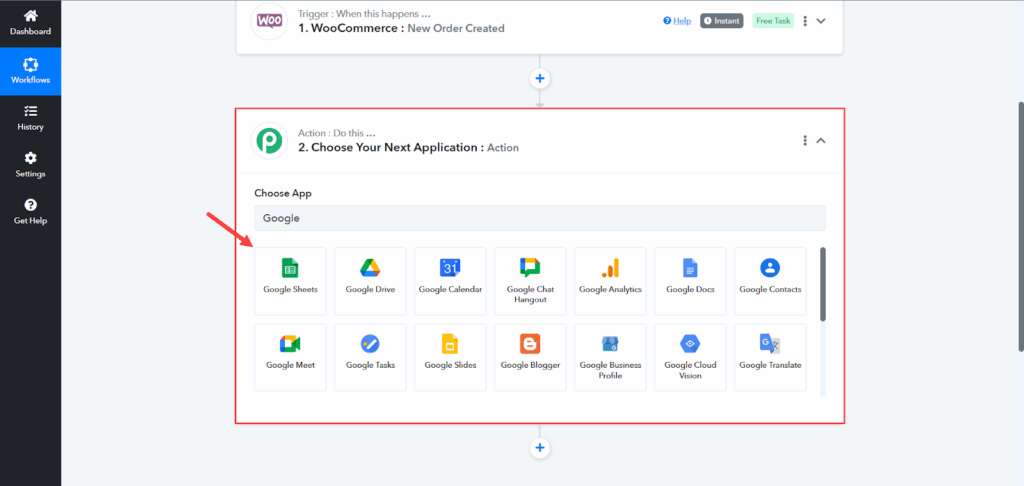Select the Google Meet app

pyautogui.click(x=290, y=357)
